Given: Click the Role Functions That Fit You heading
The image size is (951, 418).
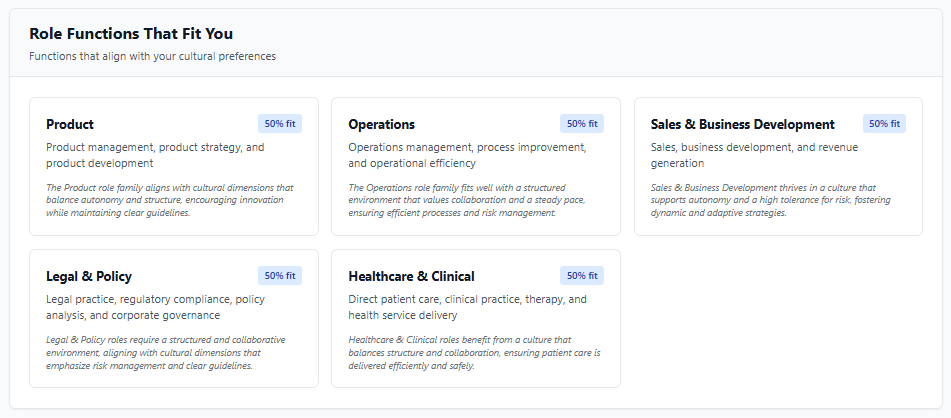Looking at the screenshot, I should [131, 34].
